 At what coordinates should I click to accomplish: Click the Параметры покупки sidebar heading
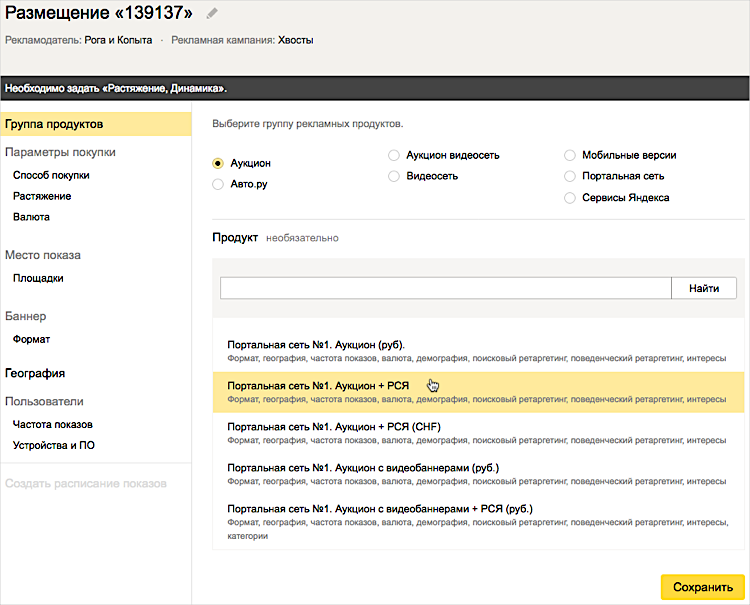(x=60, y=153)
